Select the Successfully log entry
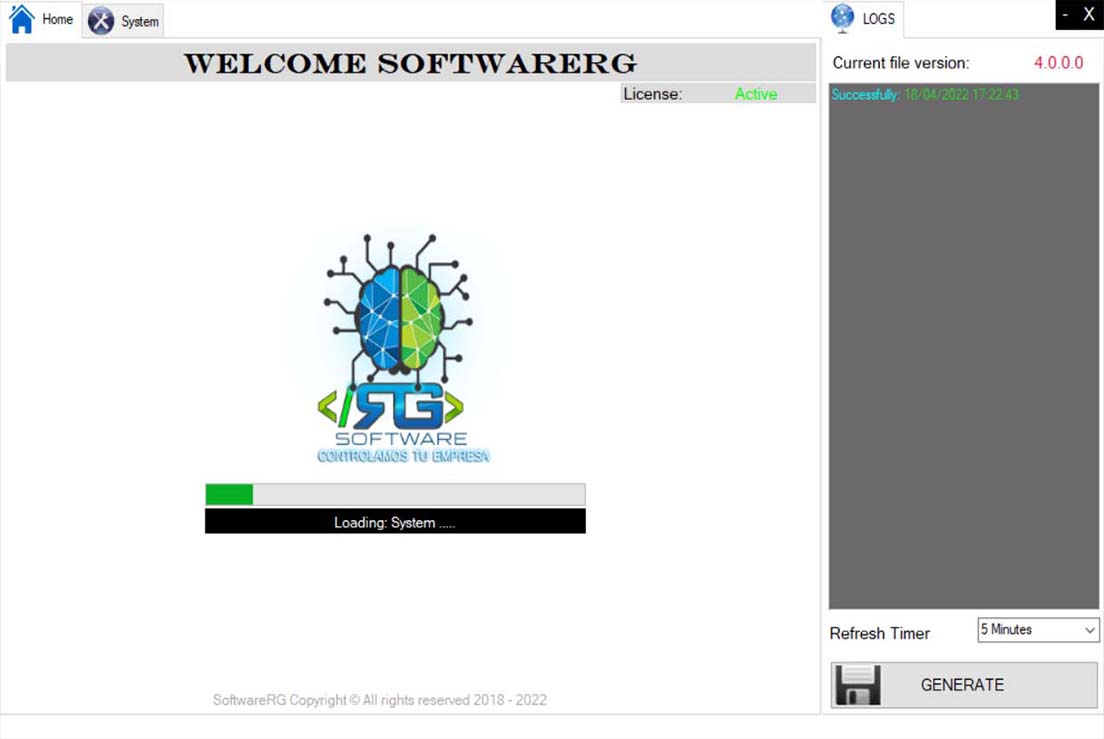Screen dimensions: 1104x739 (925, 95)
